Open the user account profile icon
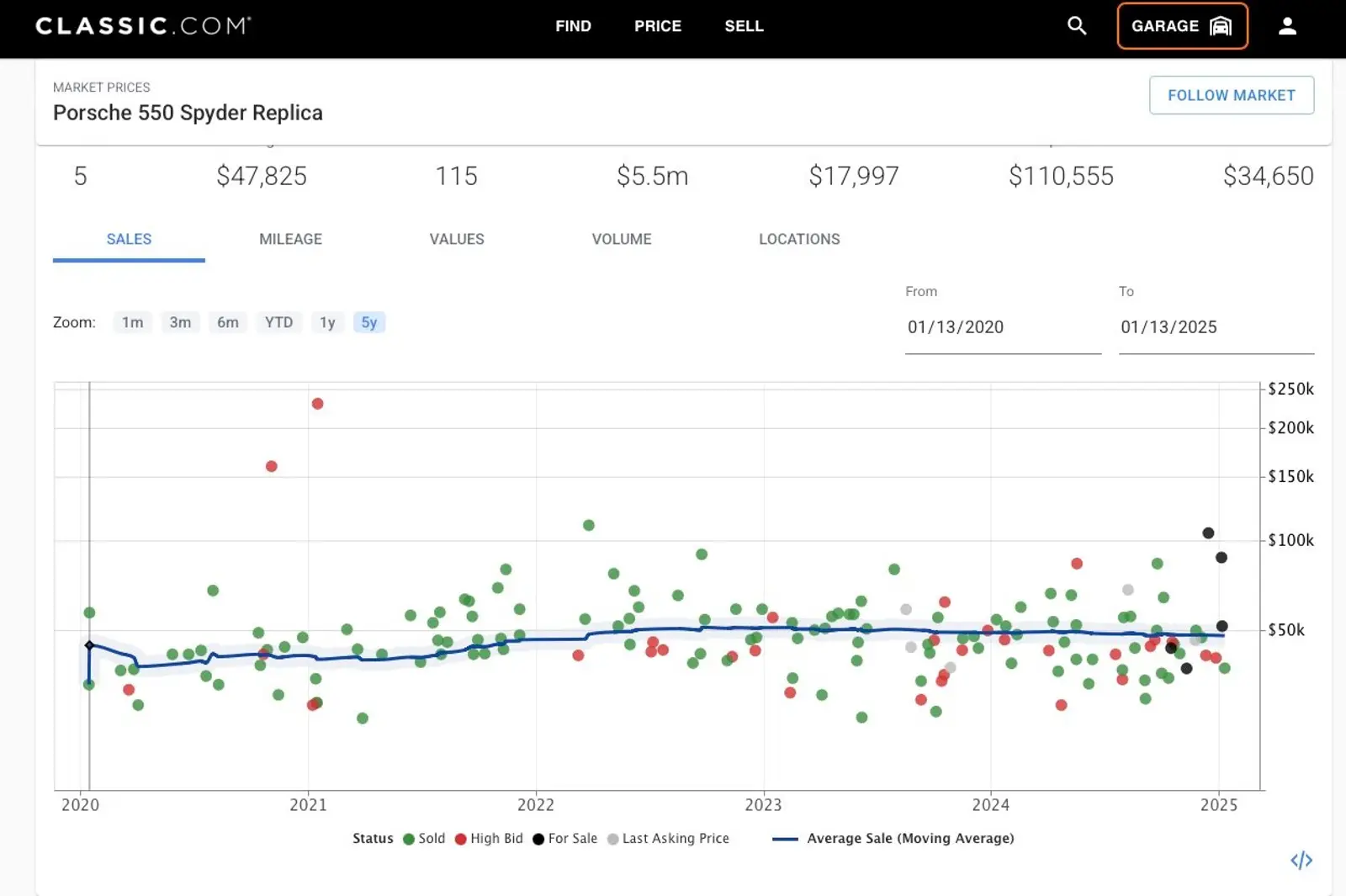Screen dimensions: 1346x896 tap(1287, 26)
